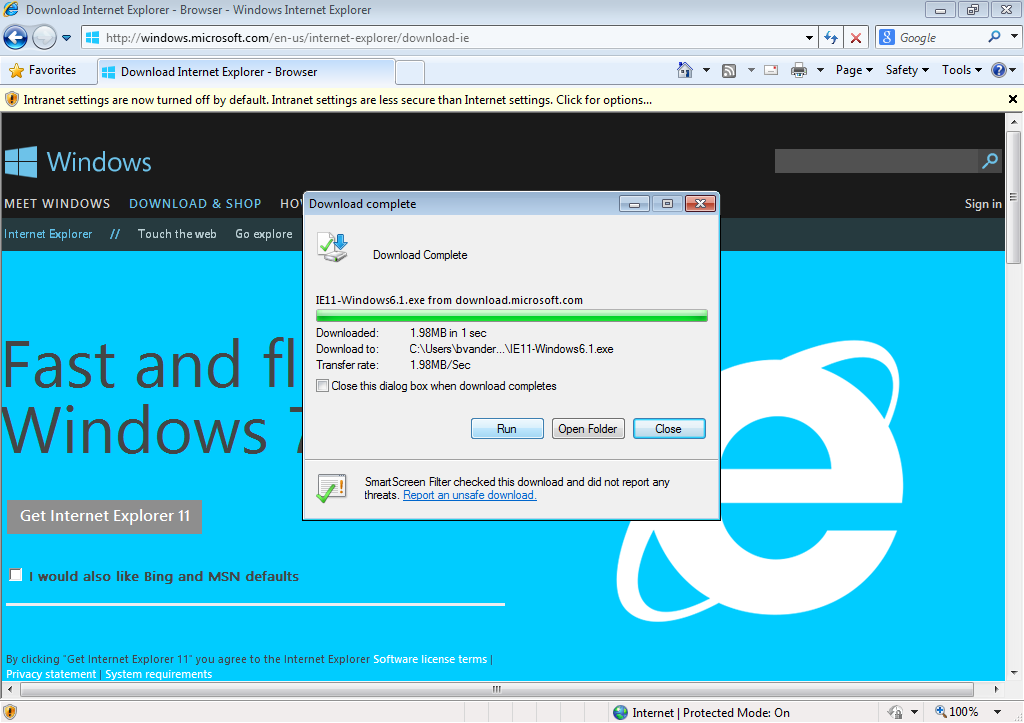1024x723 pixels.
Task: Open the Page menu
Action: point(854,70)
